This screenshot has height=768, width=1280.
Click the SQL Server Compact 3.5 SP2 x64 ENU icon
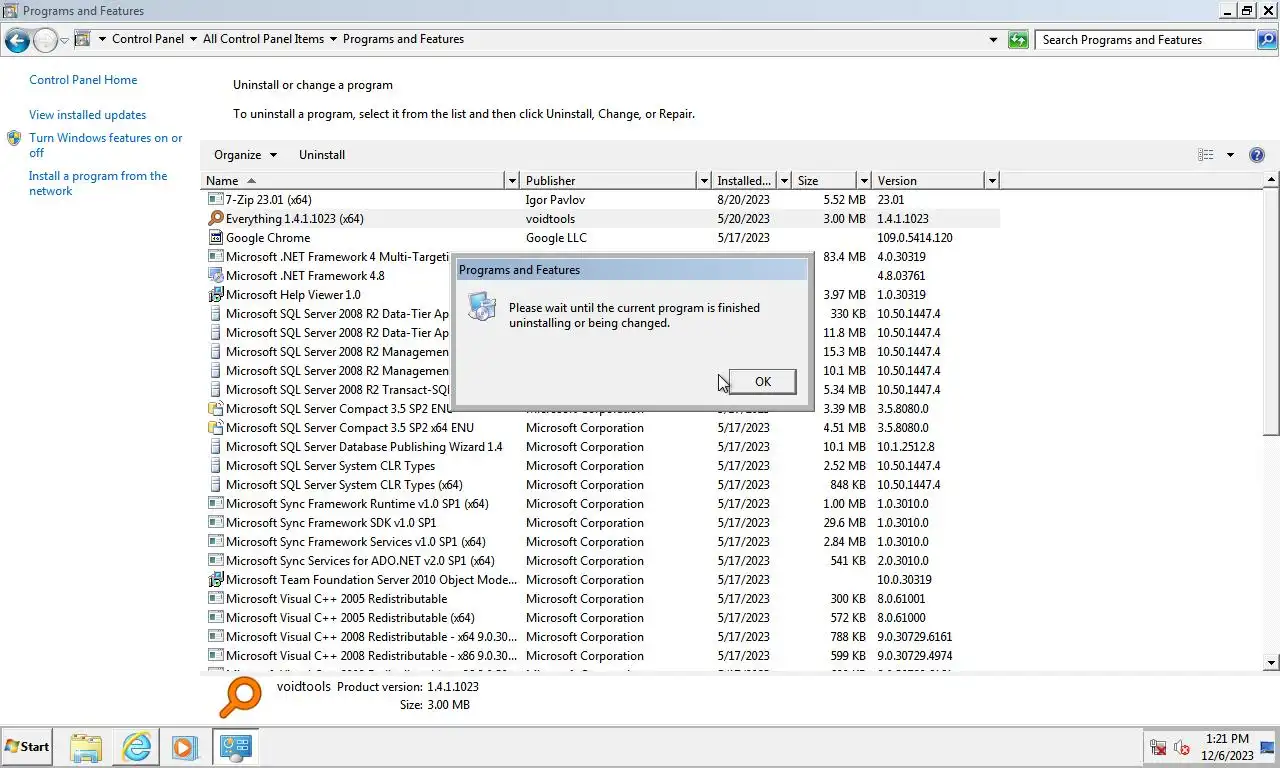pyautogui.click(x=215, y=428)
